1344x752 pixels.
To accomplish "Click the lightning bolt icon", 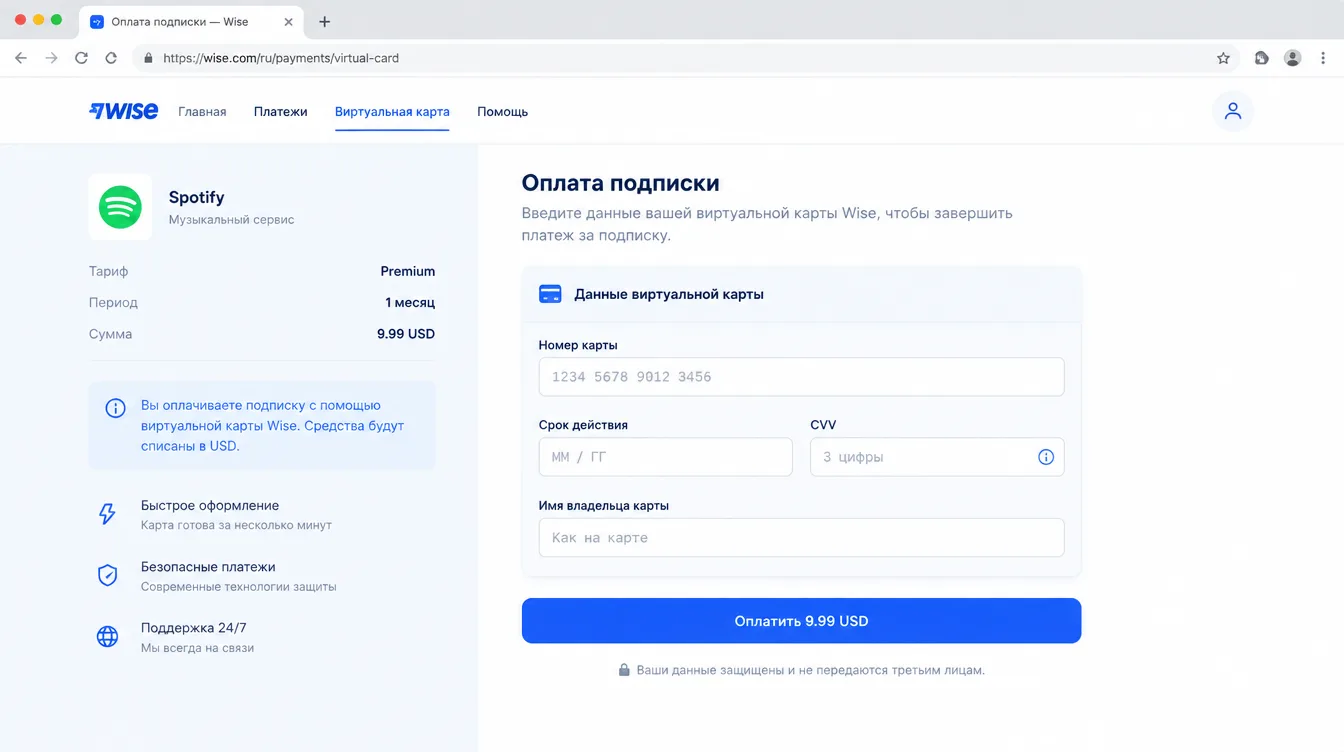I will pyautogui.click(x=107, y=514).
